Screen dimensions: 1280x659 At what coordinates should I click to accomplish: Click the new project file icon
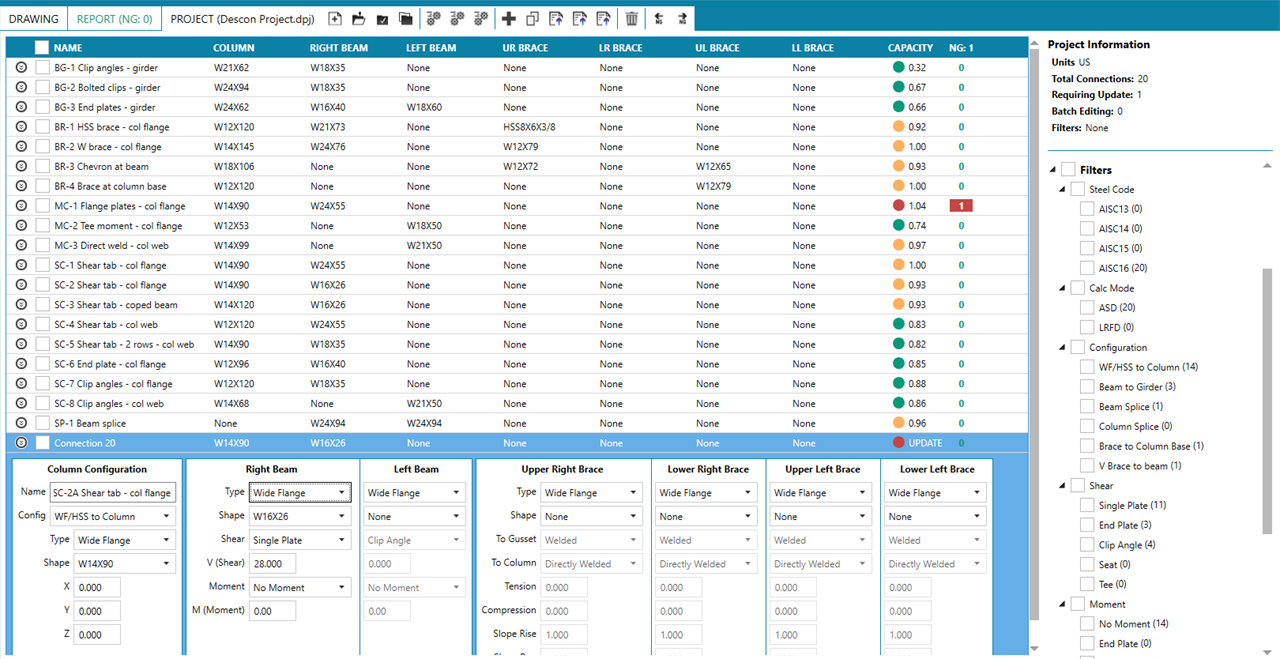click(335, 18)
